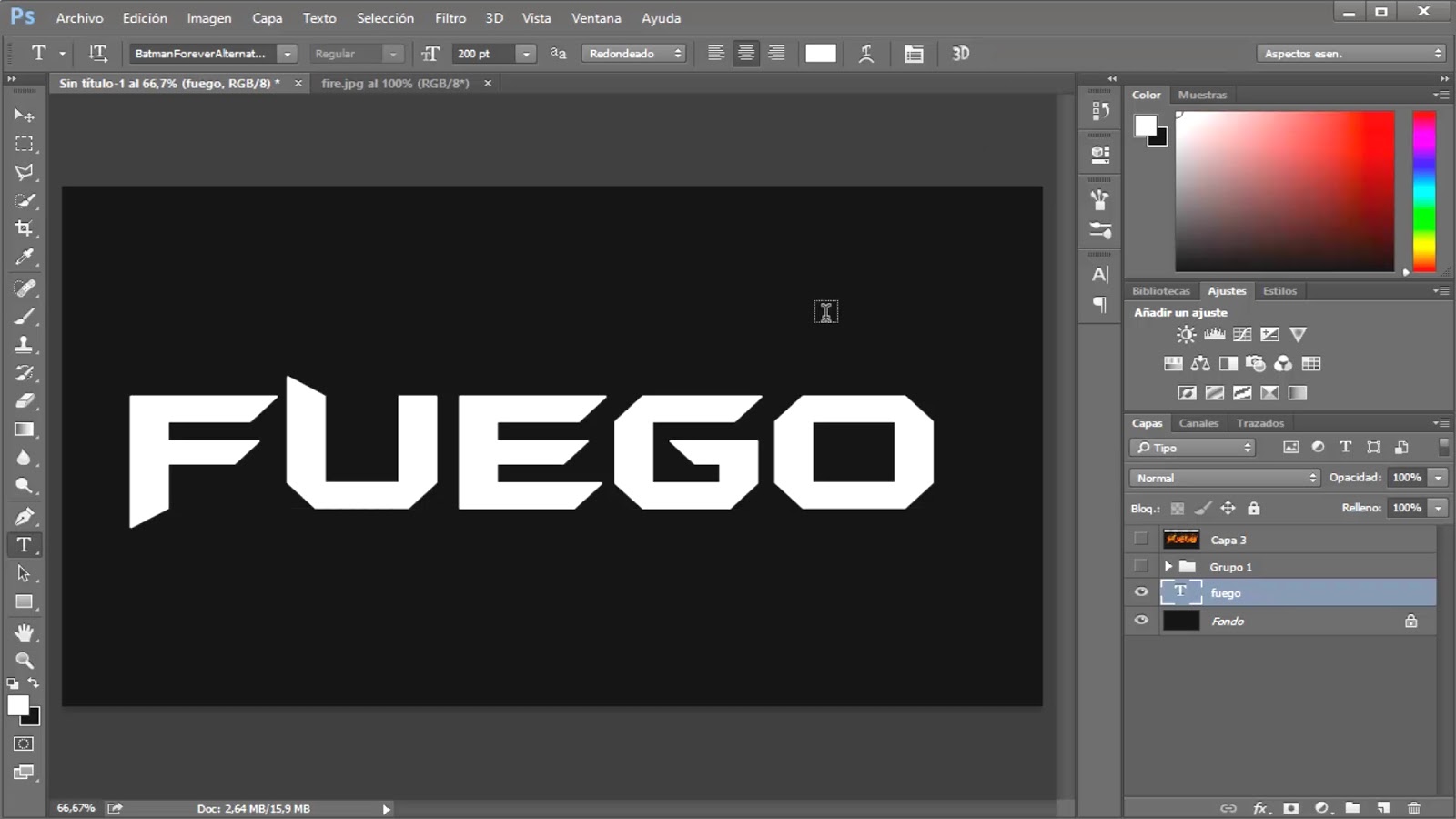Screen dimensions: 1456x819
Task: Select the Dodge tool
Action: click(25, 486)
